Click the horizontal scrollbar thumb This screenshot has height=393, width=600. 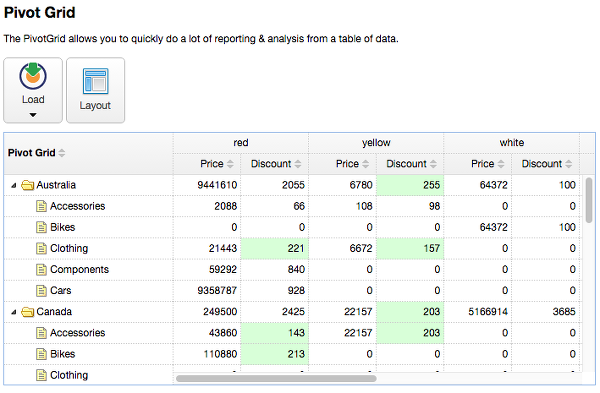[276, 378]
